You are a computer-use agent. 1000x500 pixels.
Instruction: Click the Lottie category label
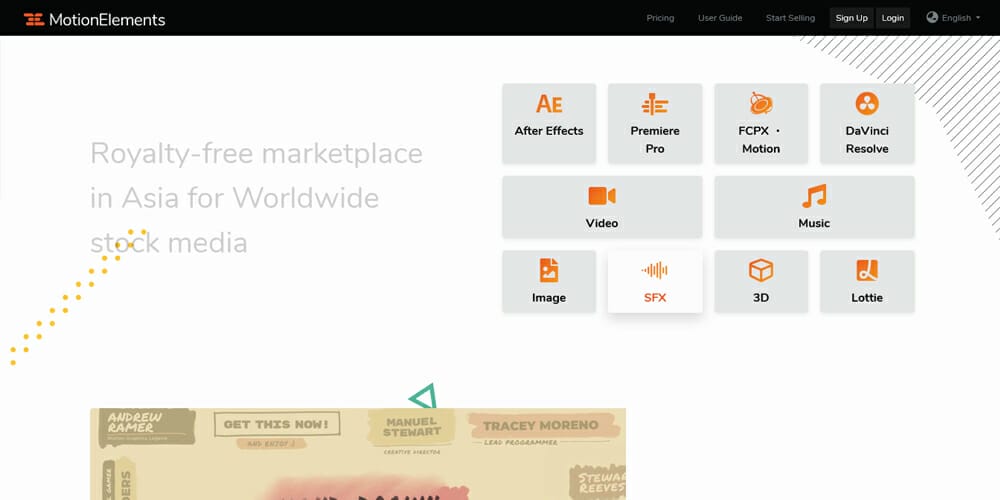click(x=867, y=298)
